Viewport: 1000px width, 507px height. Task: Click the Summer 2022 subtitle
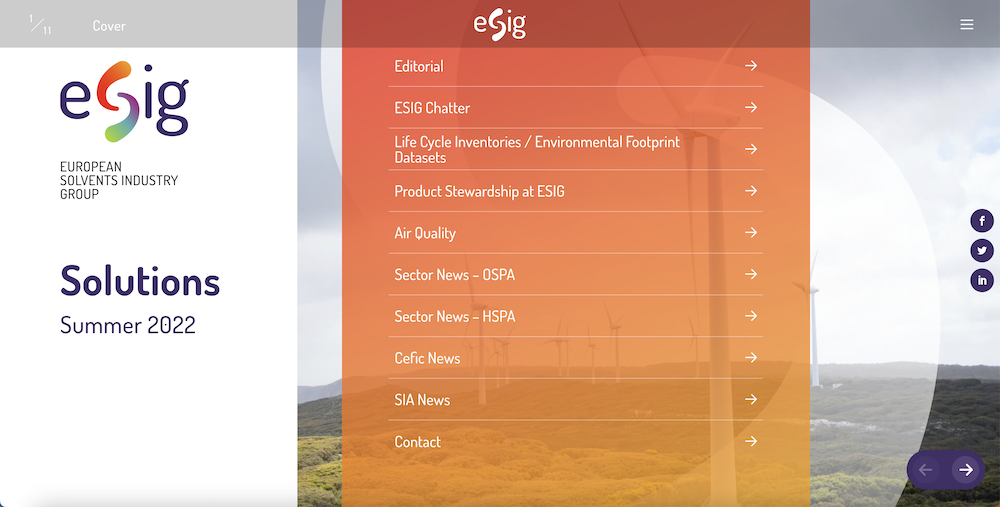click(x=128, y=325)
